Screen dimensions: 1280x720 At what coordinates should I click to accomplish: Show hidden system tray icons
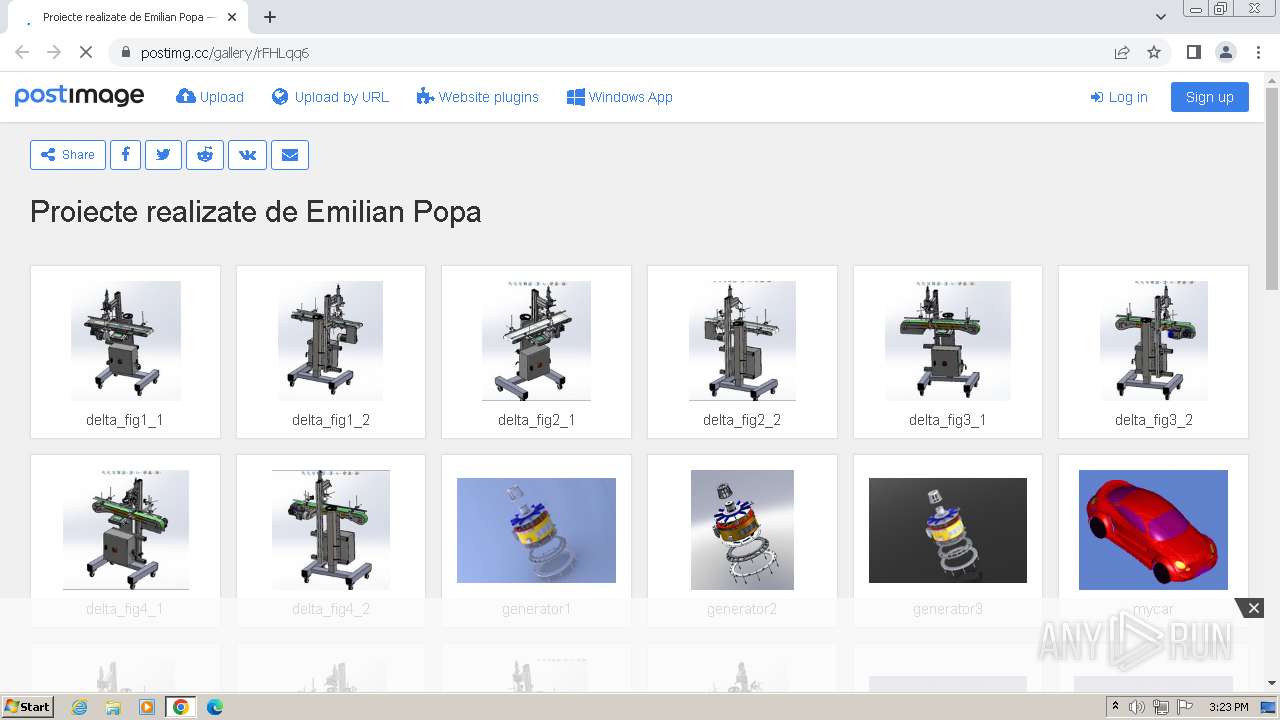tap(1115, 707)
